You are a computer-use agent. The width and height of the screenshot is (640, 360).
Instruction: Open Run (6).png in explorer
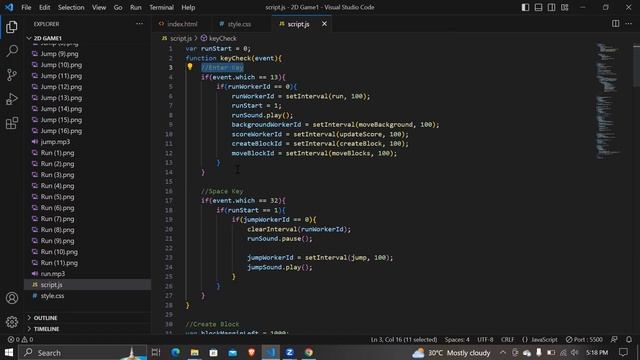pos(58,208)
